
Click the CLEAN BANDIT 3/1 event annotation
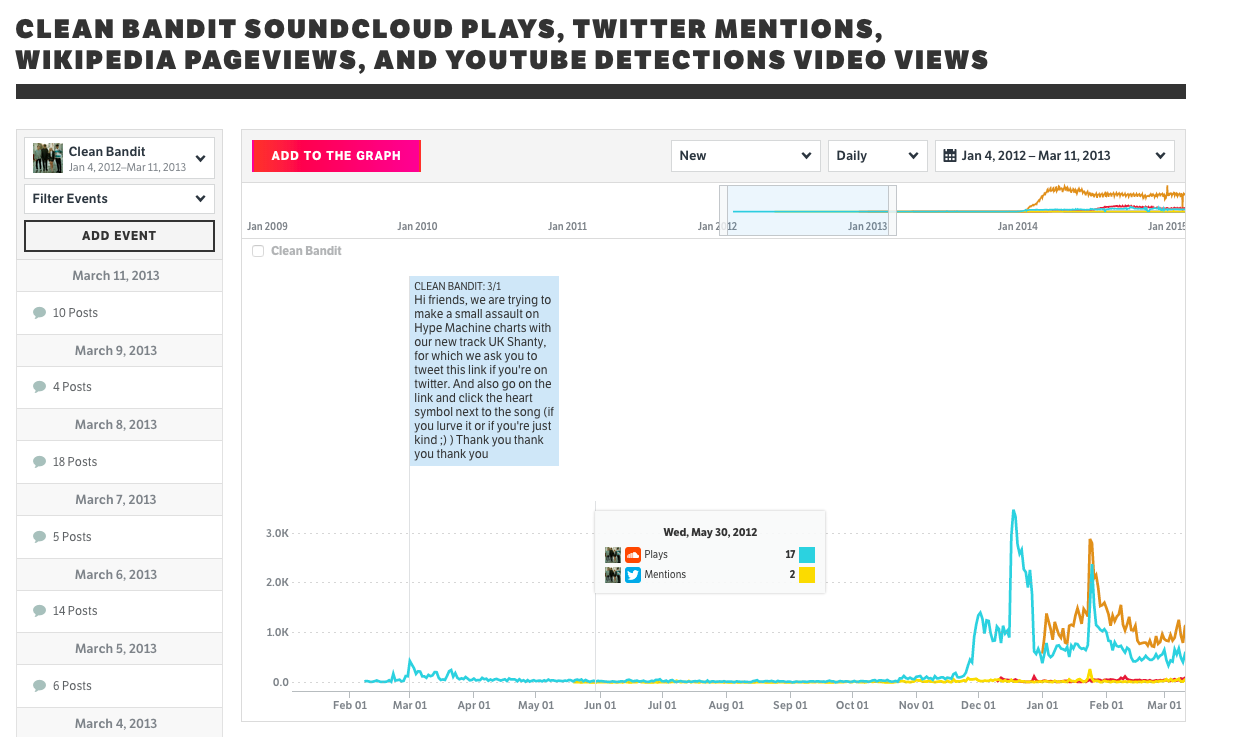(x=484, y=371)
